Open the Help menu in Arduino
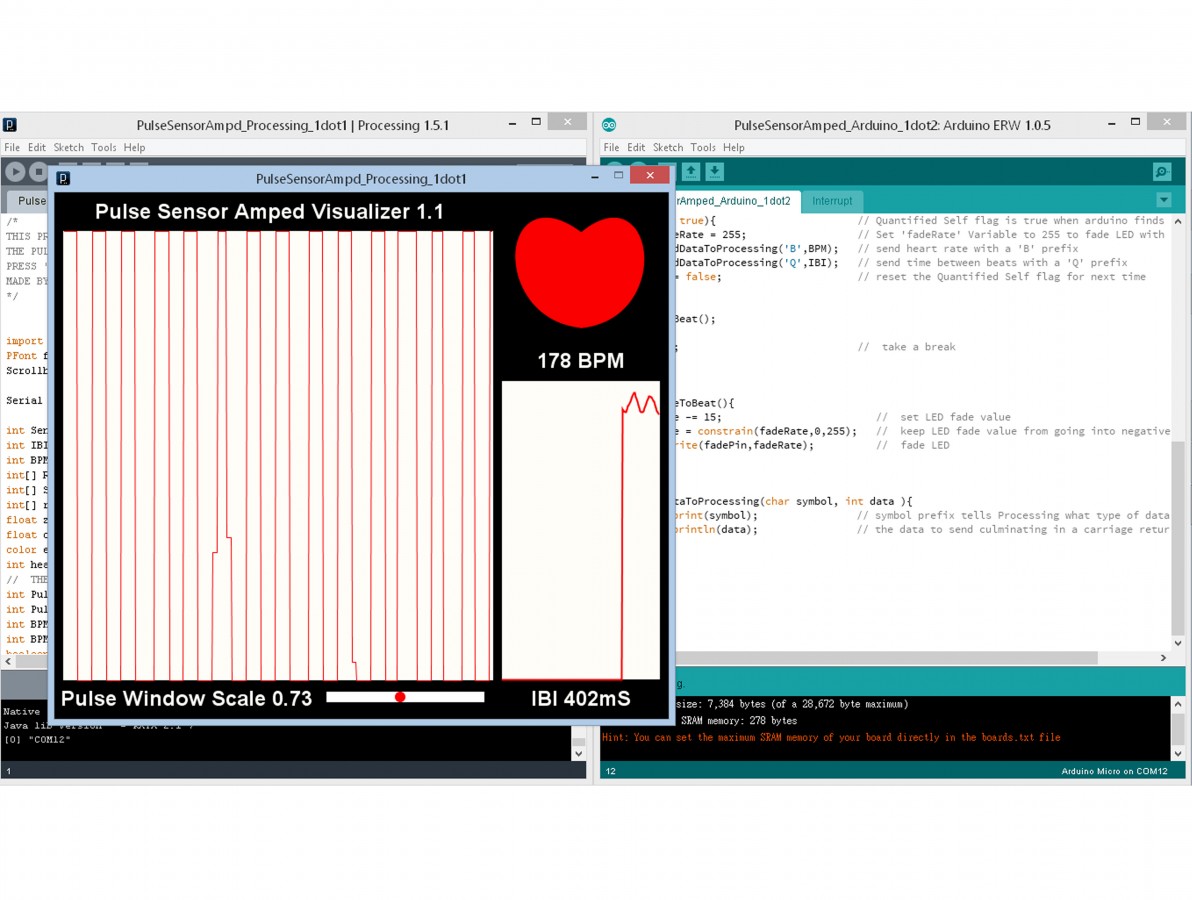 (734, 147)
